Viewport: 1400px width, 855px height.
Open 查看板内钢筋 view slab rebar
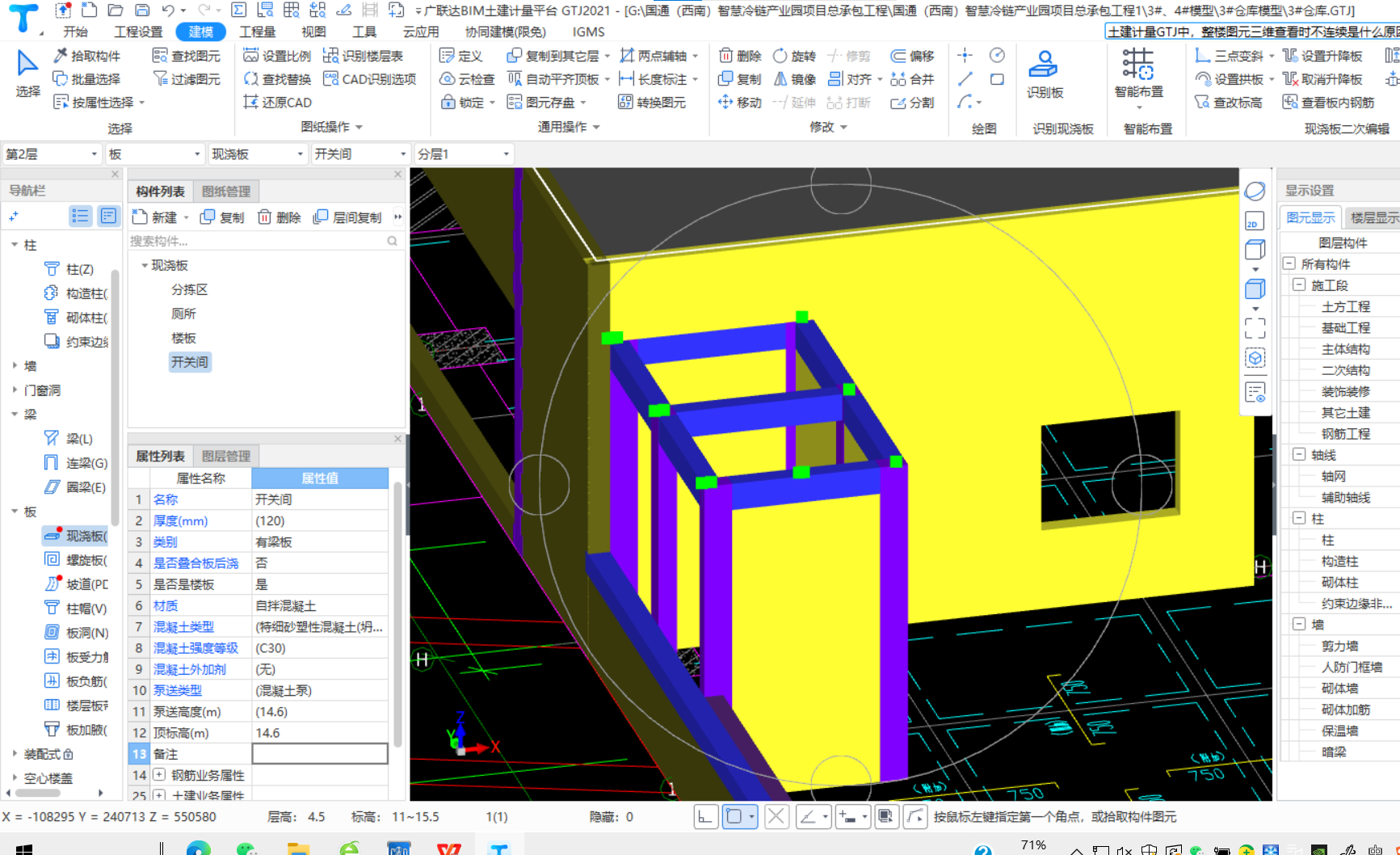pos(1328,103)
